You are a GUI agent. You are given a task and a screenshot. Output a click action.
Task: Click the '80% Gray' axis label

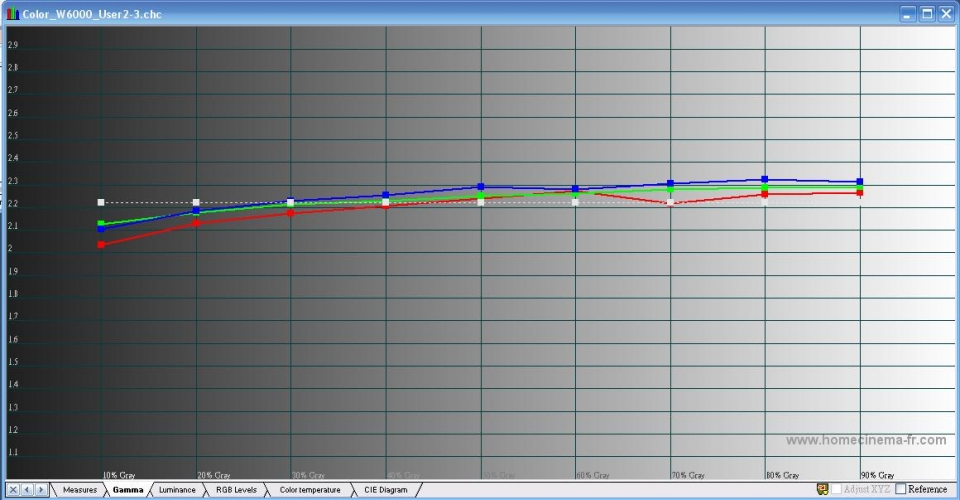tap(782, 475)
